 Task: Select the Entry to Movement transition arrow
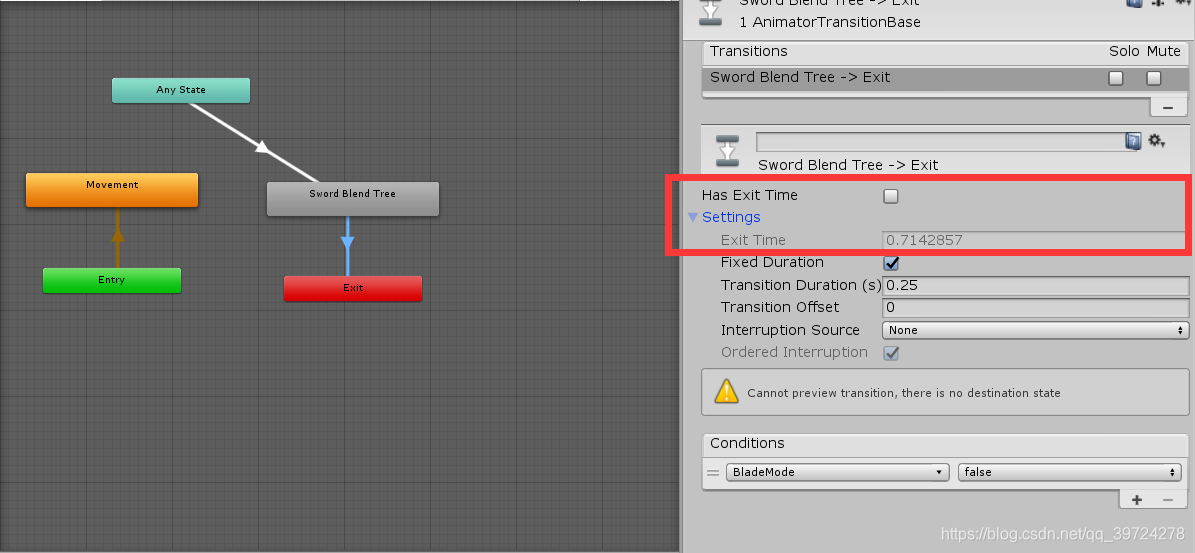(x=117, y=238)
